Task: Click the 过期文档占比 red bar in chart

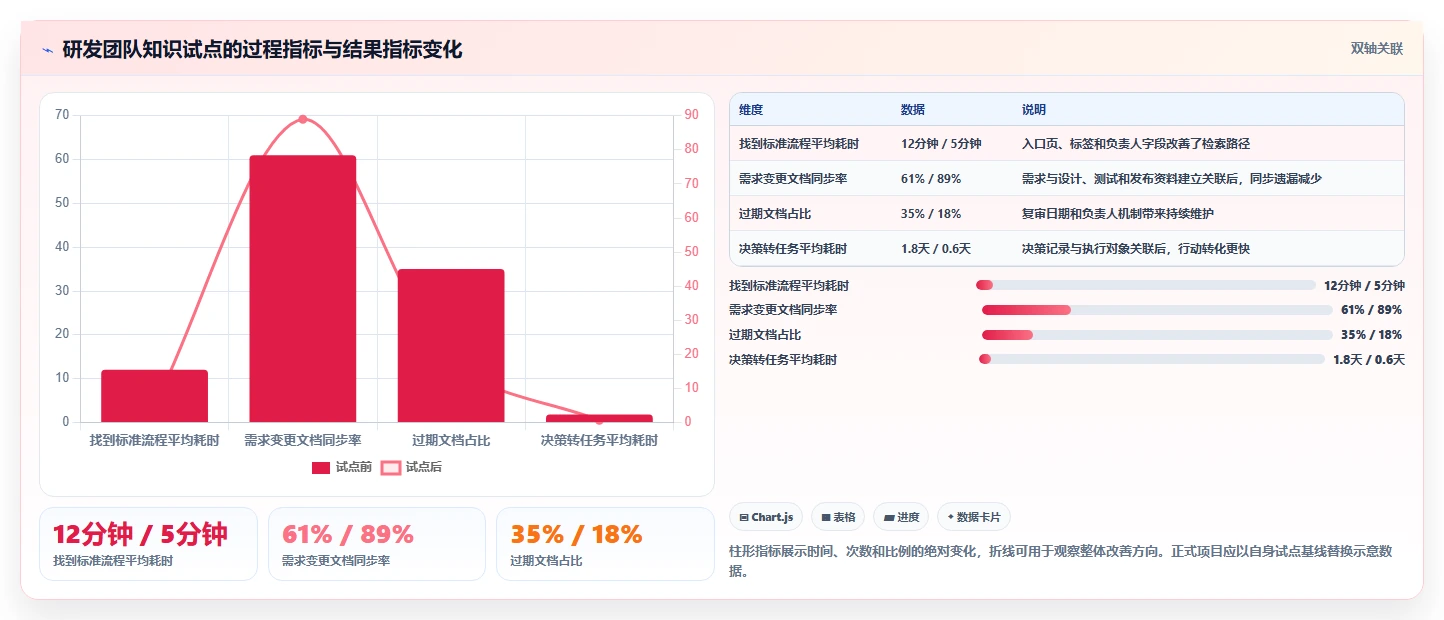Action: [451, 346]
